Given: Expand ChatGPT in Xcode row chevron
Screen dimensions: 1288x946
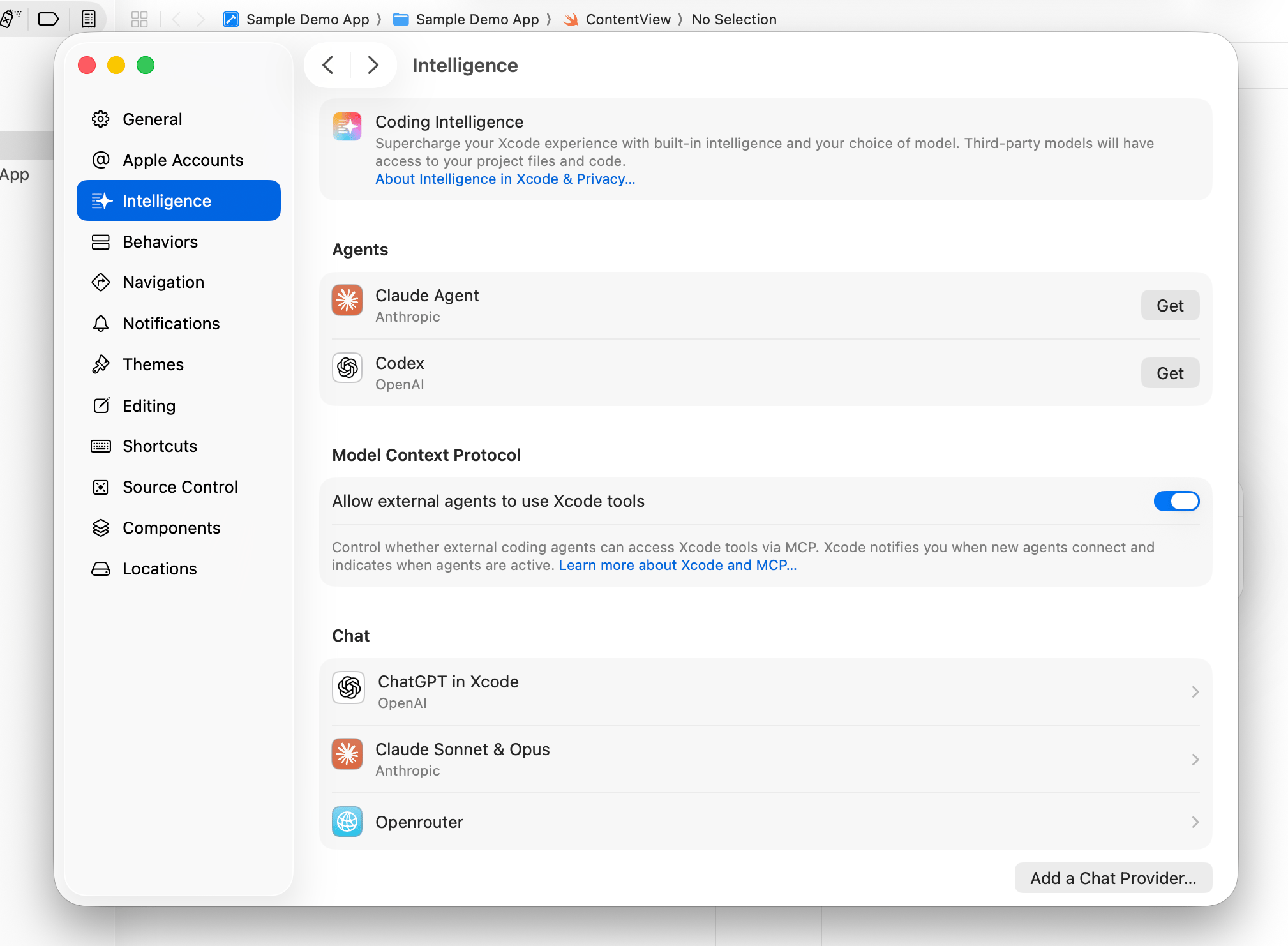Looking at the screenshot, I should pyautogui.click(x=1195, y=692).
